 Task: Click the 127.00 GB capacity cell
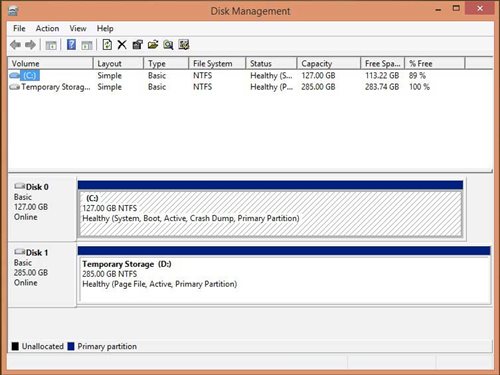(x=318, y=76)
